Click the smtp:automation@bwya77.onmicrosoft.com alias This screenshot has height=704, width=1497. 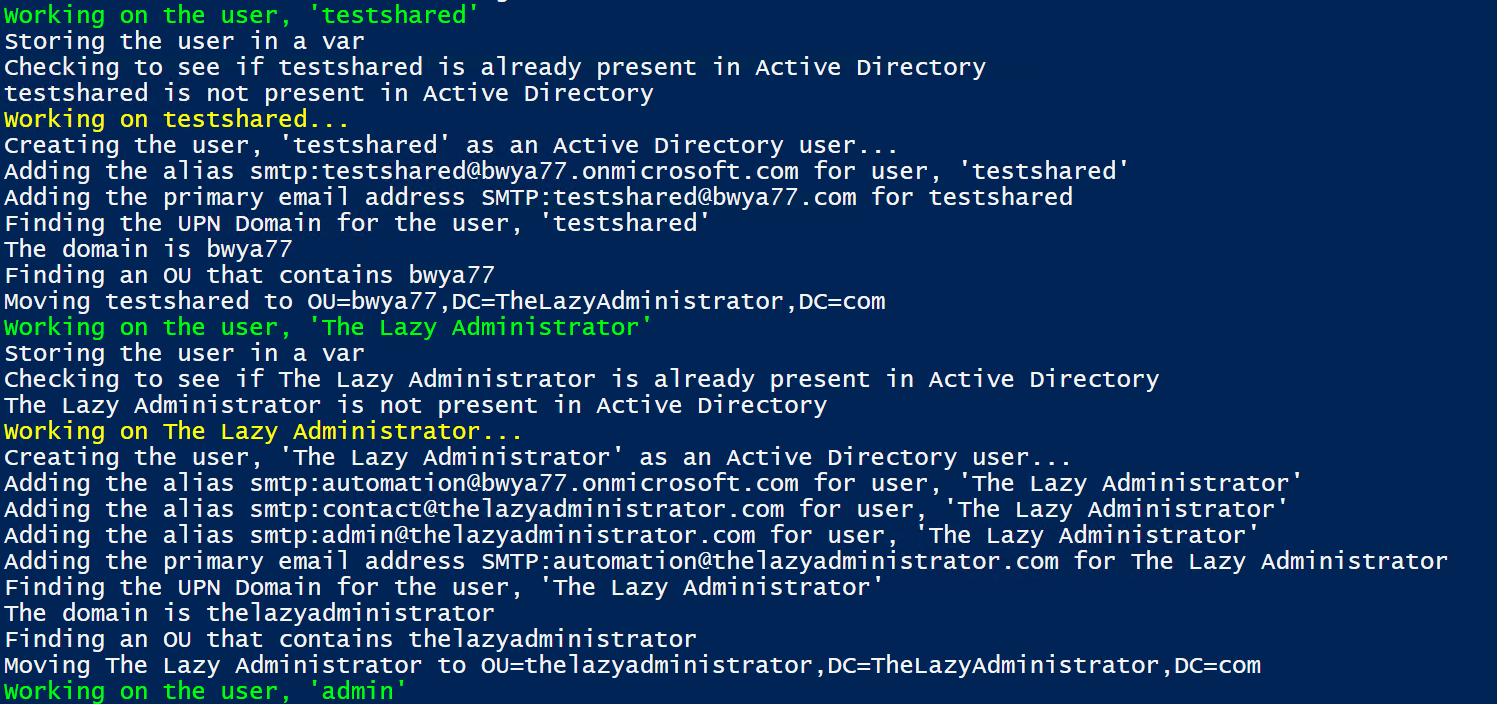pos(525,483)
